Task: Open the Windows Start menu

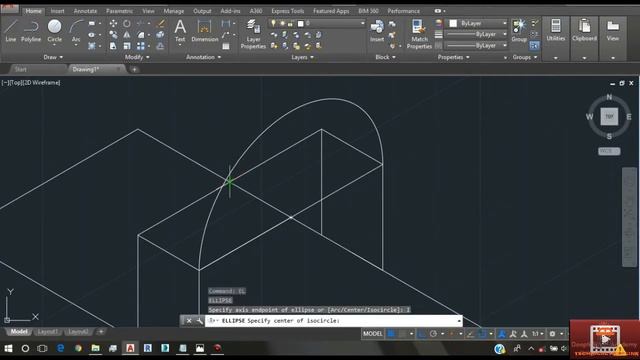Action: tap(8, 348)
